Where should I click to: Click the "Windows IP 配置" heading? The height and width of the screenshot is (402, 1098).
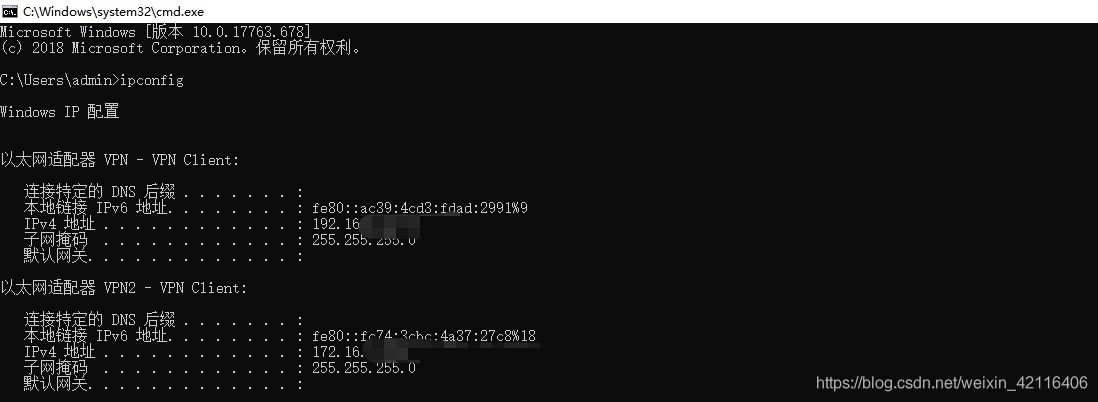point(60,112)
